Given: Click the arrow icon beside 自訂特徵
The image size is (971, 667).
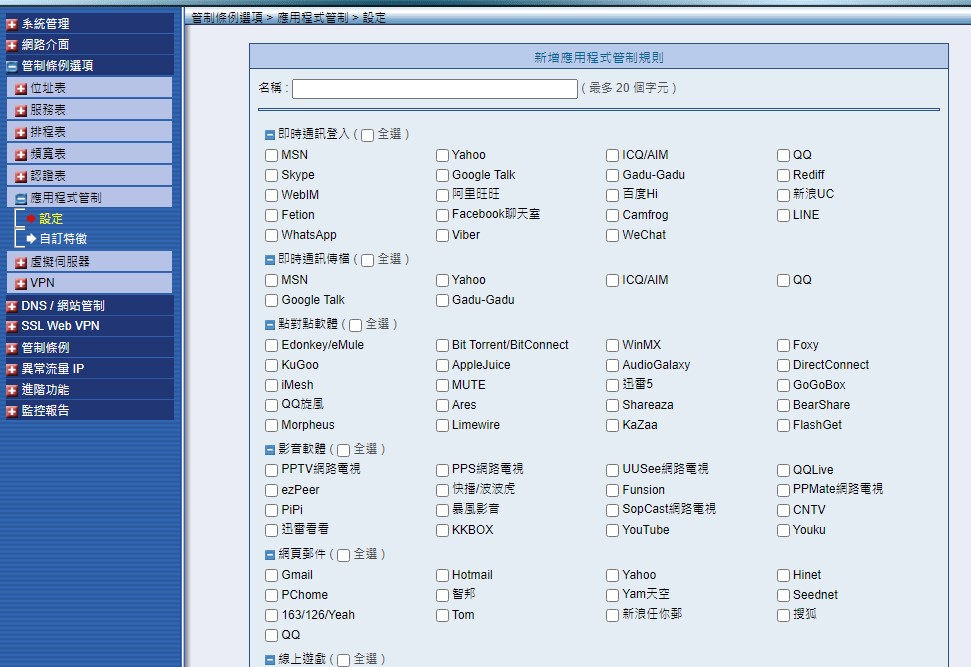Looking at the screenshot, I should point(31,239).
